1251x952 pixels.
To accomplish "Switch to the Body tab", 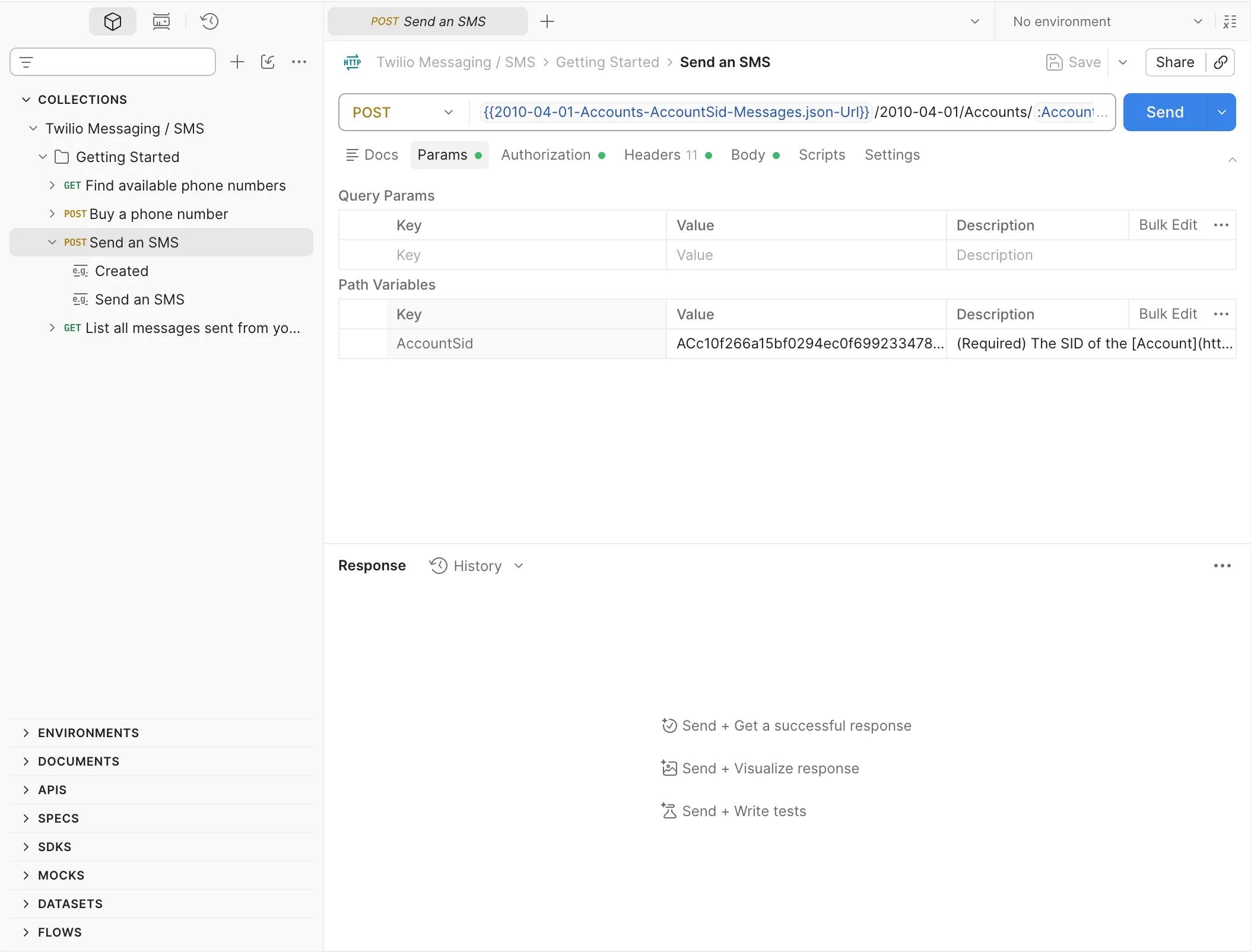I will point(755,155).
